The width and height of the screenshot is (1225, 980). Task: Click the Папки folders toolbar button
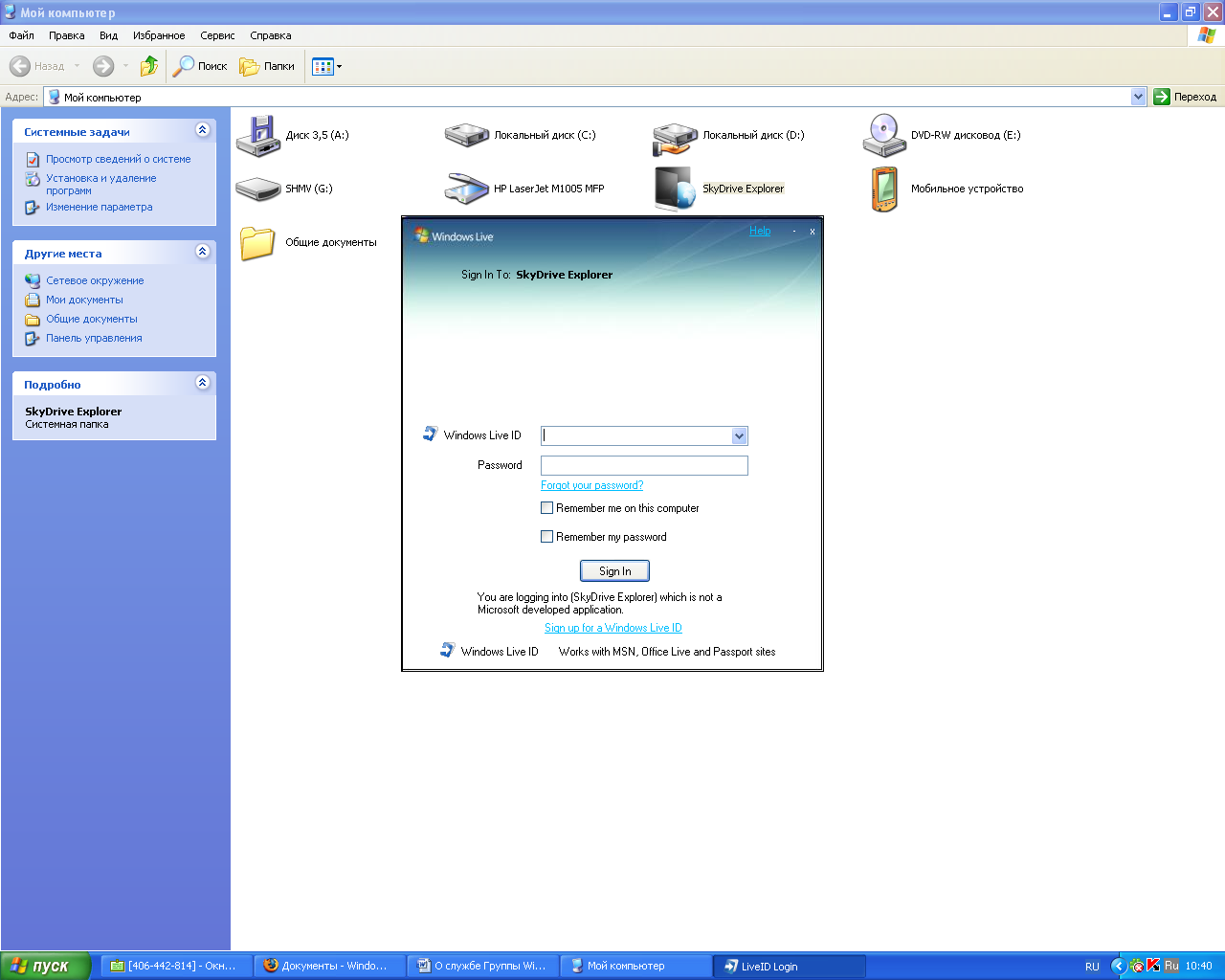(x=267, y=66)
